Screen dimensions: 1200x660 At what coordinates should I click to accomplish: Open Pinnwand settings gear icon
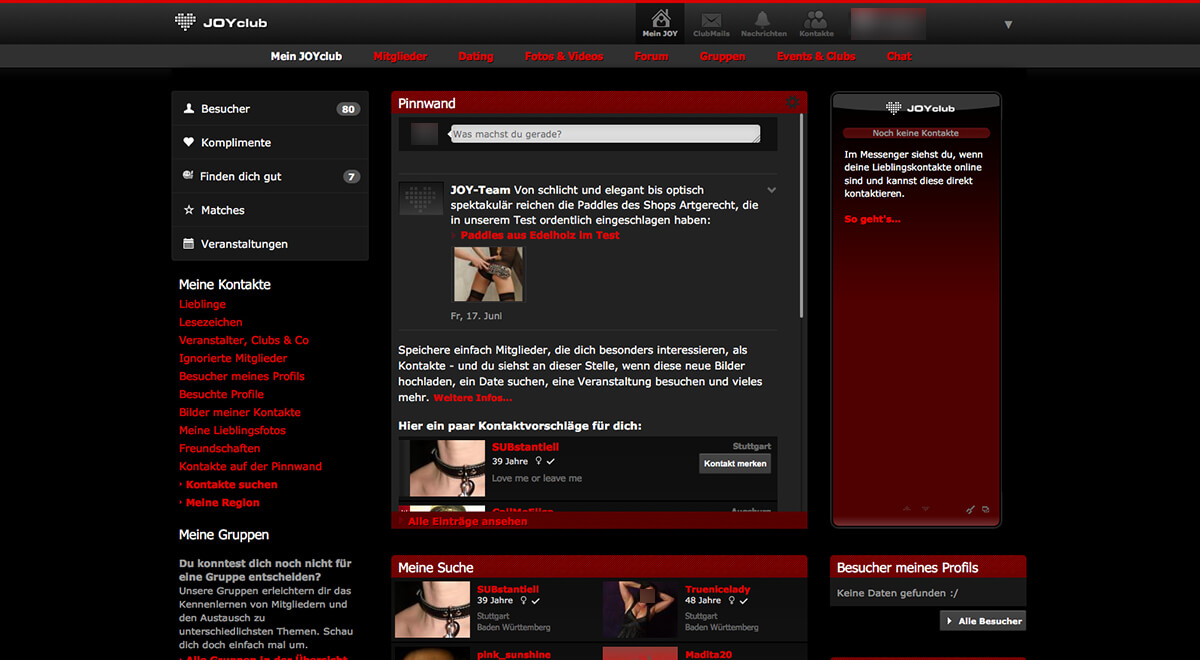(x=793, y=103)
